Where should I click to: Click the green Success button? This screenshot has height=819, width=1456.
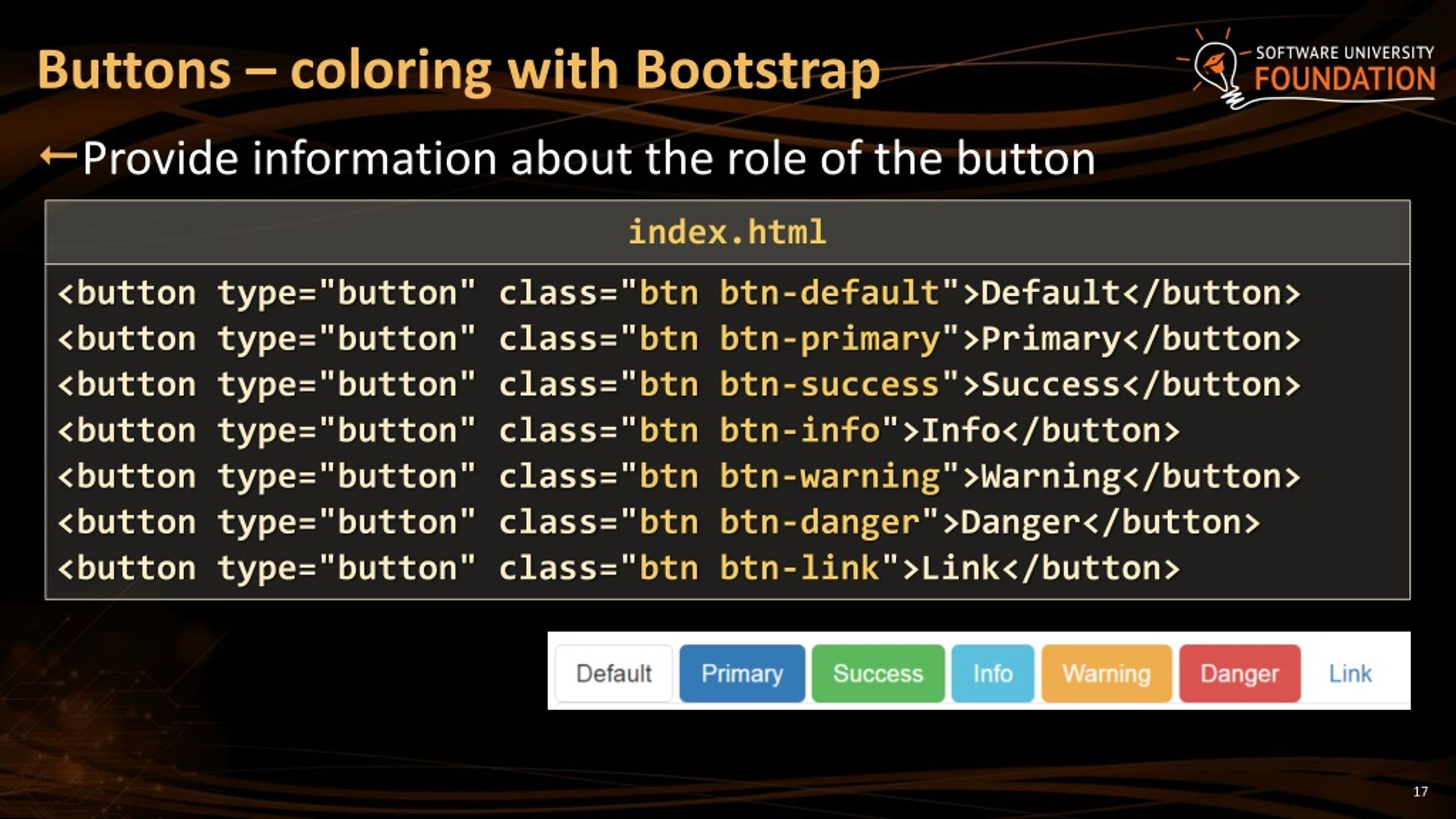(x=878, y=673)
